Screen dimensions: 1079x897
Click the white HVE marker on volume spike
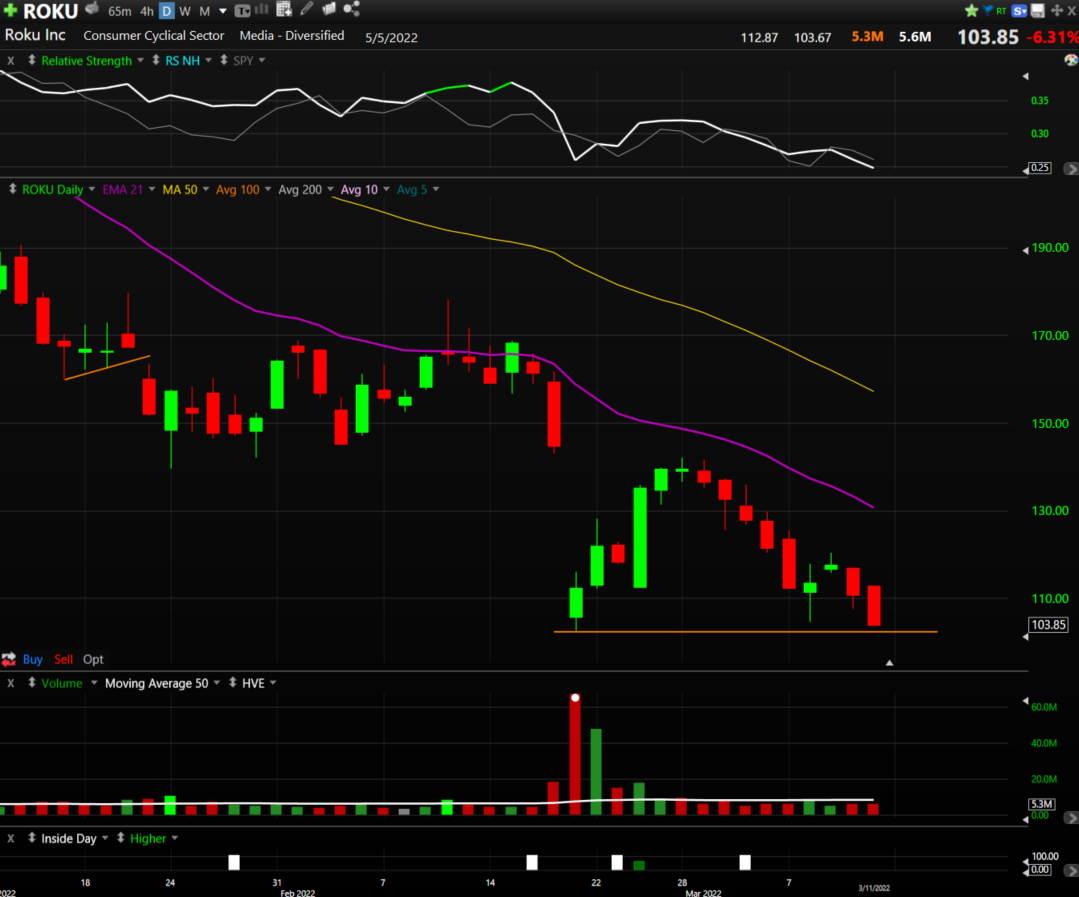point(575,698)
